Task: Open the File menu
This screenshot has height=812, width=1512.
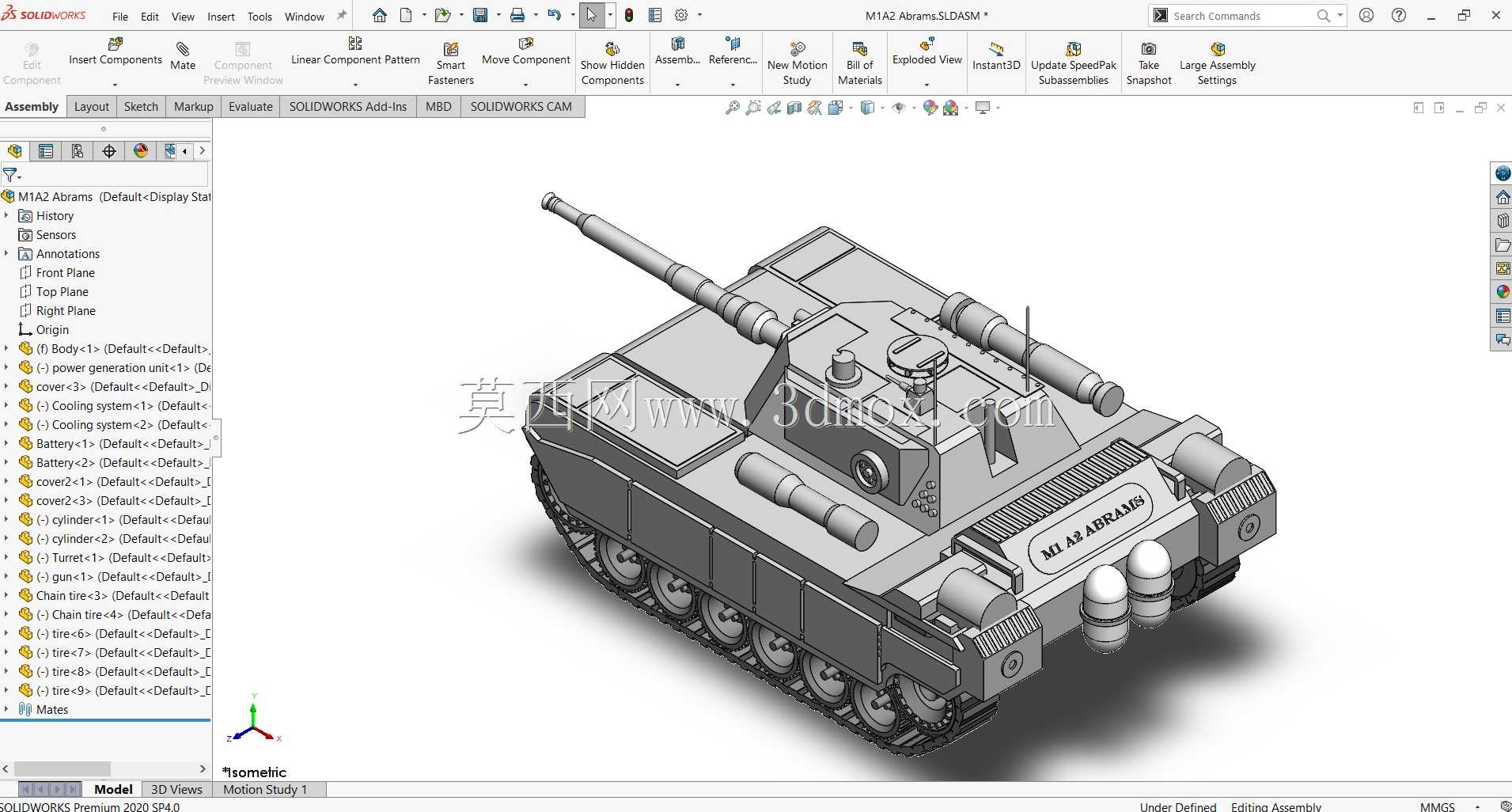Action: tap(120, 16)
